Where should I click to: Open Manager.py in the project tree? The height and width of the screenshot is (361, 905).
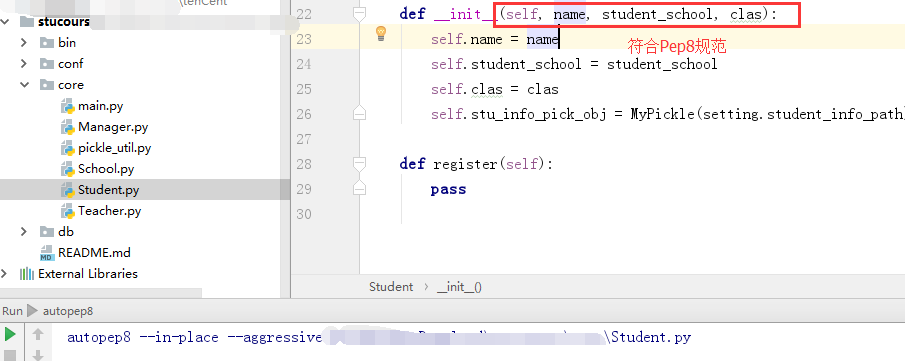pyautogui.click(x=113, y=127)
